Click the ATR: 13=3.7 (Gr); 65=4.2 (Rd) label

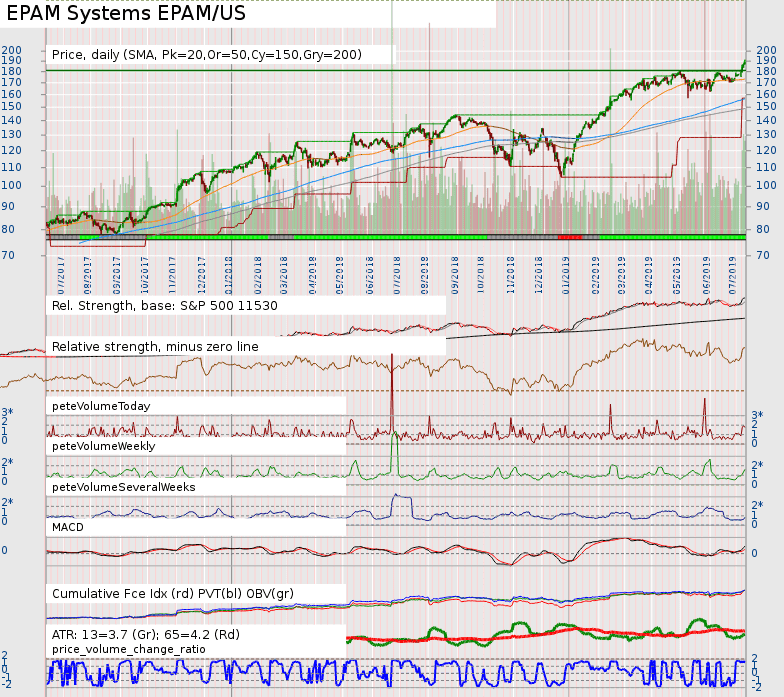point(146,634)
